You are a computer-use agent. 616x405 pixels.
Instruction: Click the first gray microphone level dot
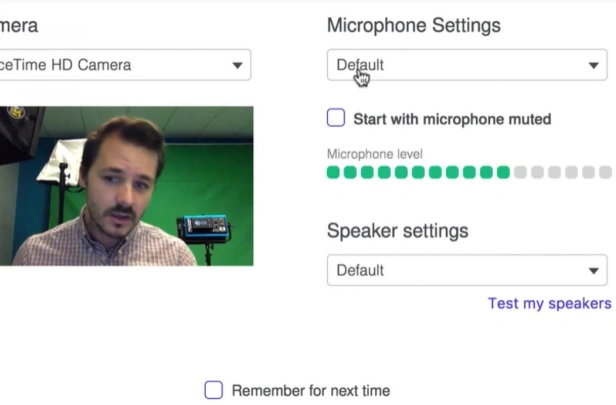(520, 172)
